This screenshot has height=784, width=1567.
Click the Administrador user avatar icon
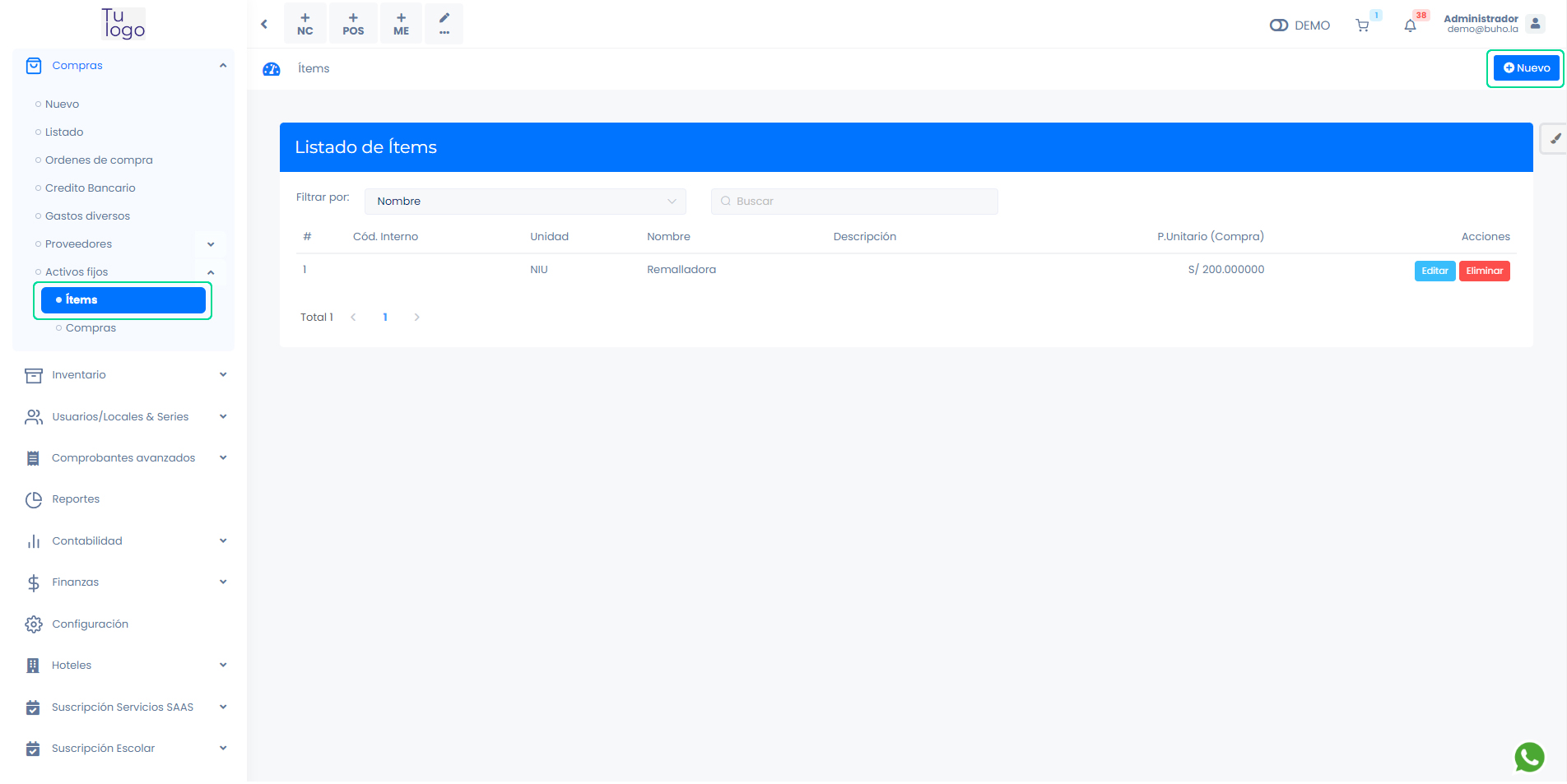click(x=1535, y=24)
